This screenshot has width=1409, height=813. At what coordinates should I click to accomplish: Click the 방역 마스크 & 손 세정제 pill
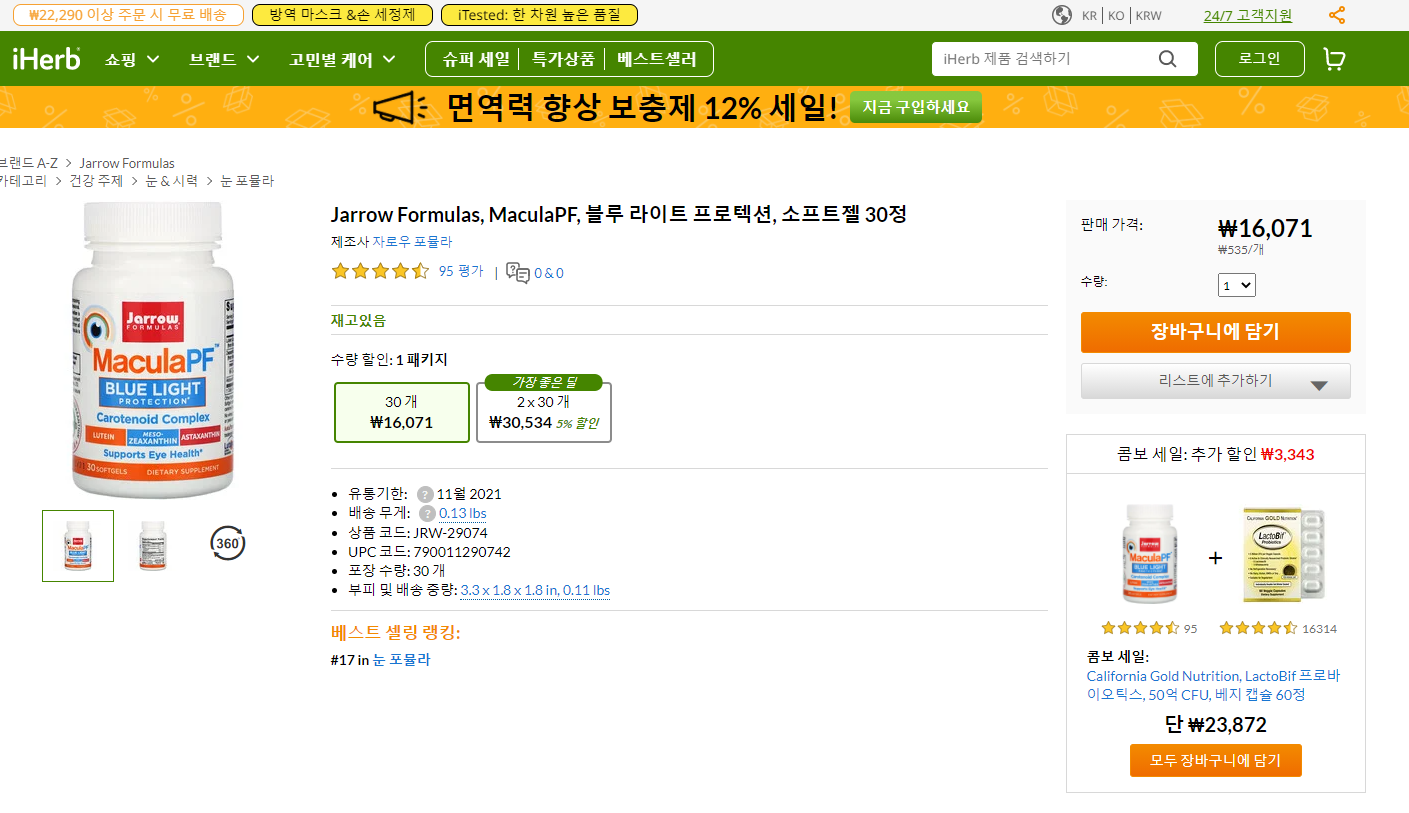point(342,15)
